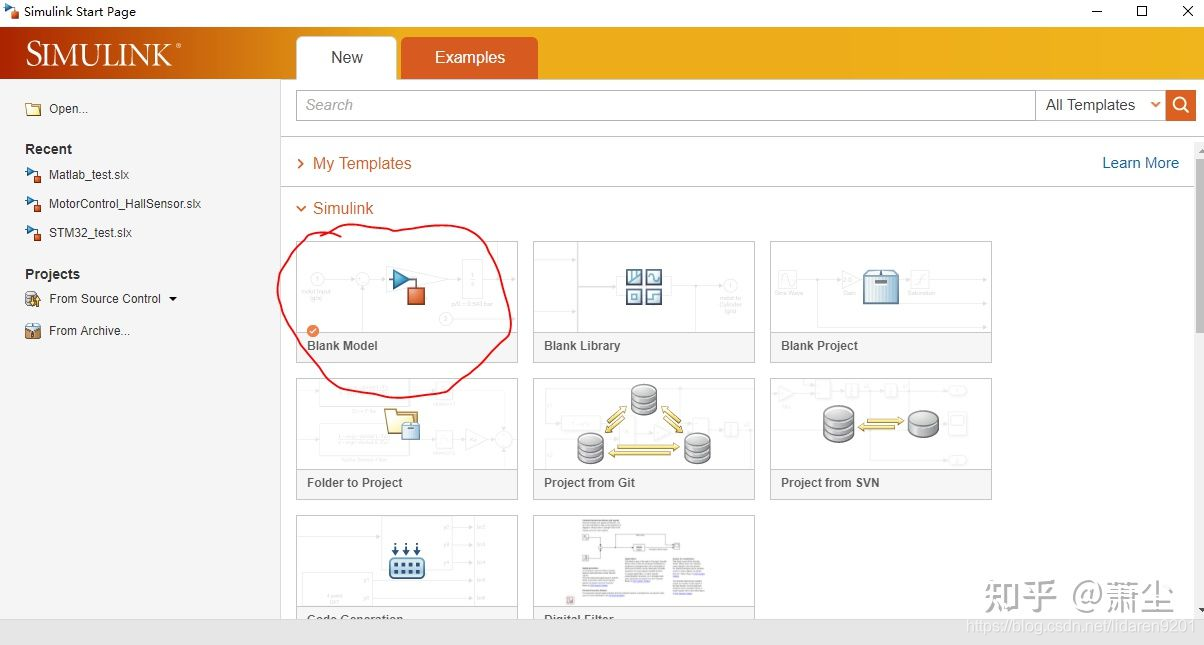
Task: Maximize the Simulink Start Page window
Action: pyautogui.click(x=1142, y=12)
